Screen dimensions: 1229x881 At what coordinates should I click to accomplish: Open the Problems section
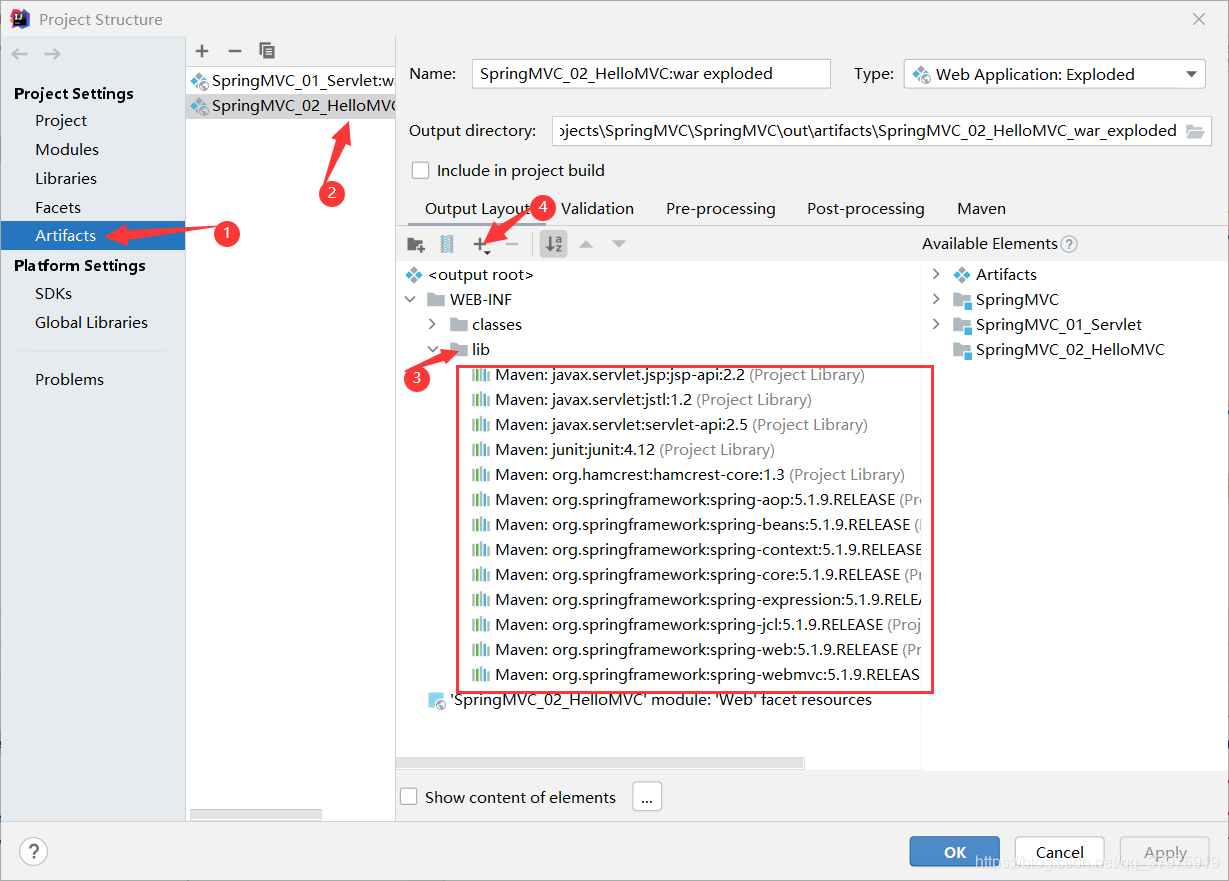tap(69, 380)
